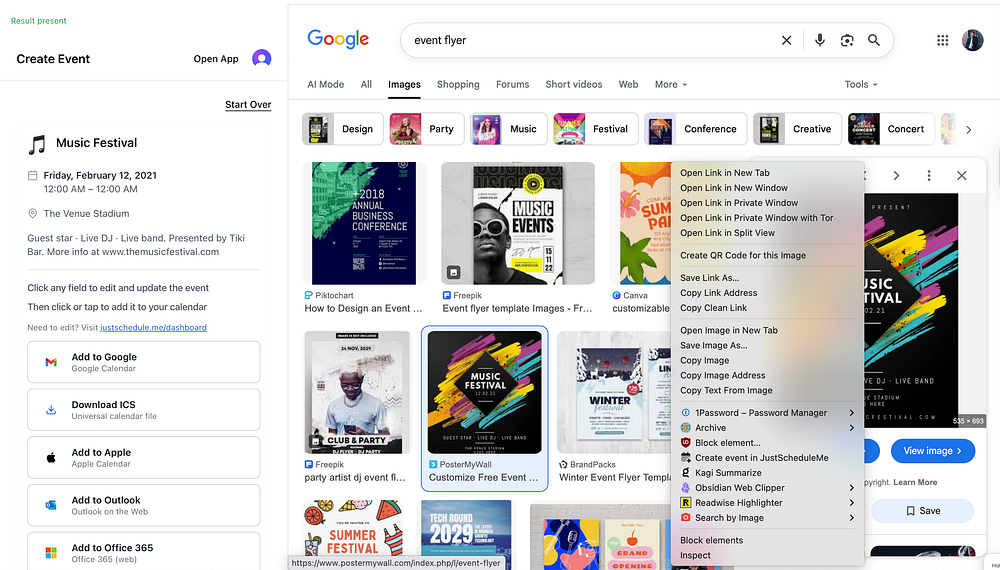Viewport: 1000px width, 570px height.
Task: Choose Create event in JustScheduleMe
Action: point(767,458)
